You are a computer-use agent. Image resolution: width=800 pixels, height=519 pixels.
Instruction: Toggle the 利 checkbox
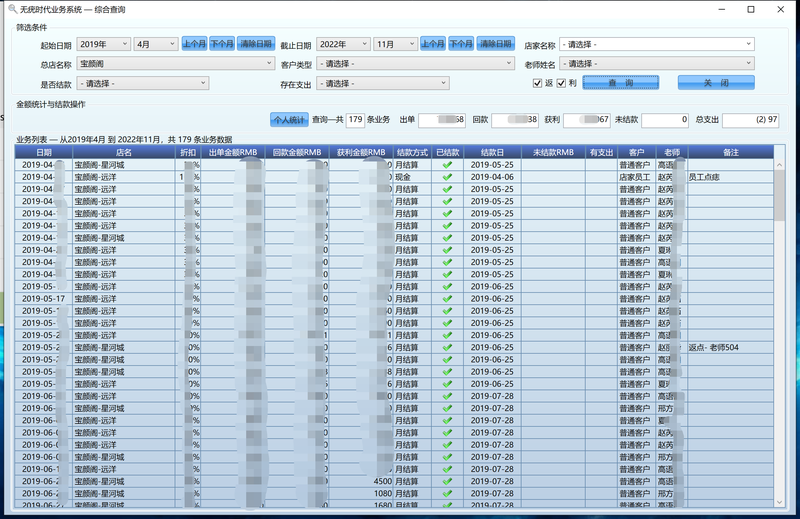(x=561, y=83)
